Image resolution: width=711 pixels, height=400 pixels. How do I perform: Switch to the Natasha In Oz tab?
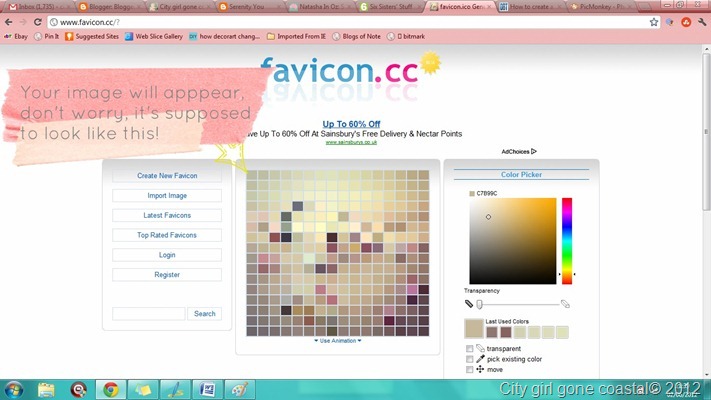click(x=319, y=7)
